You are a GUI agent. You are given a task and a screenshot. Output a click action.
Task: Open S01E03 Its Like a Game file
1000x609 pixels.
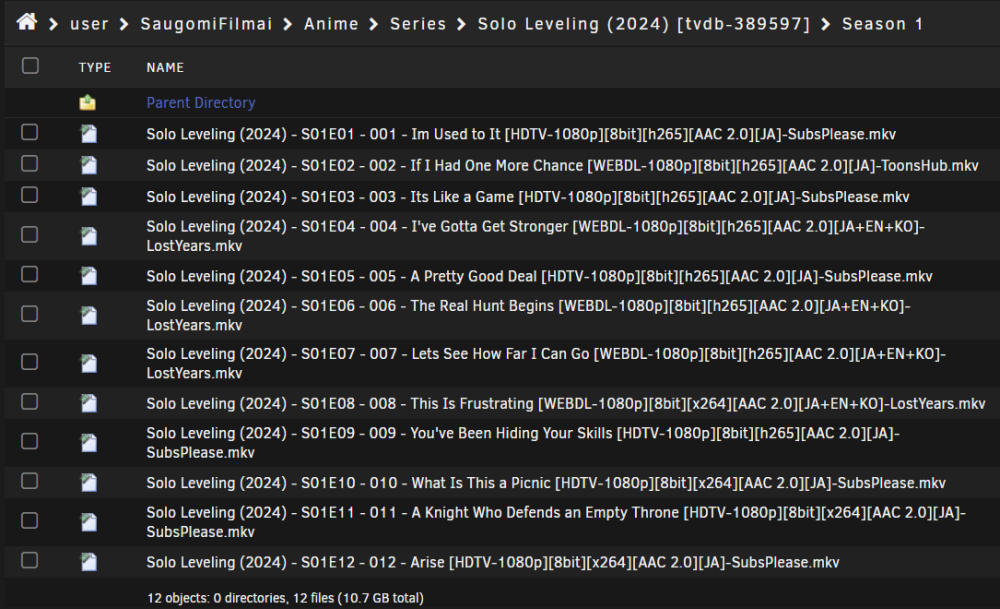(x=527, y=197)
